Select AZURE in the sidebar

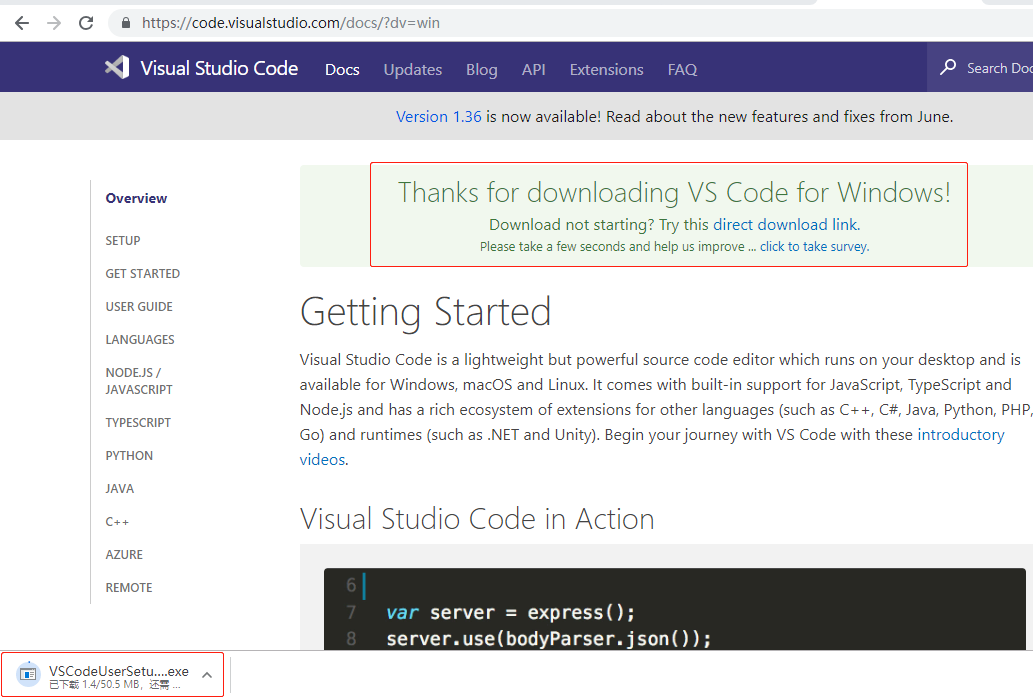click(124, 554)
